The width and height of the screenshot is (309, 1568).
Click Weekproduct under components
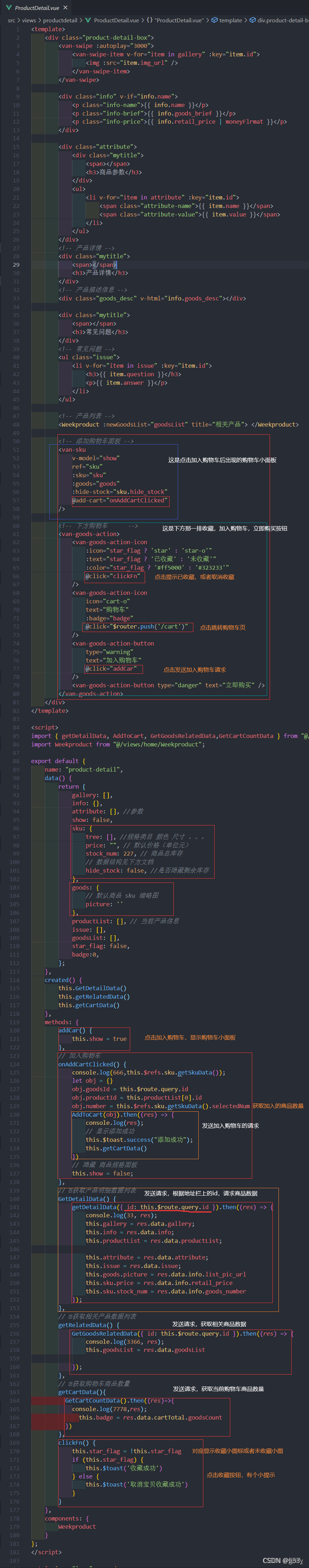click(x=77, y=1526)
